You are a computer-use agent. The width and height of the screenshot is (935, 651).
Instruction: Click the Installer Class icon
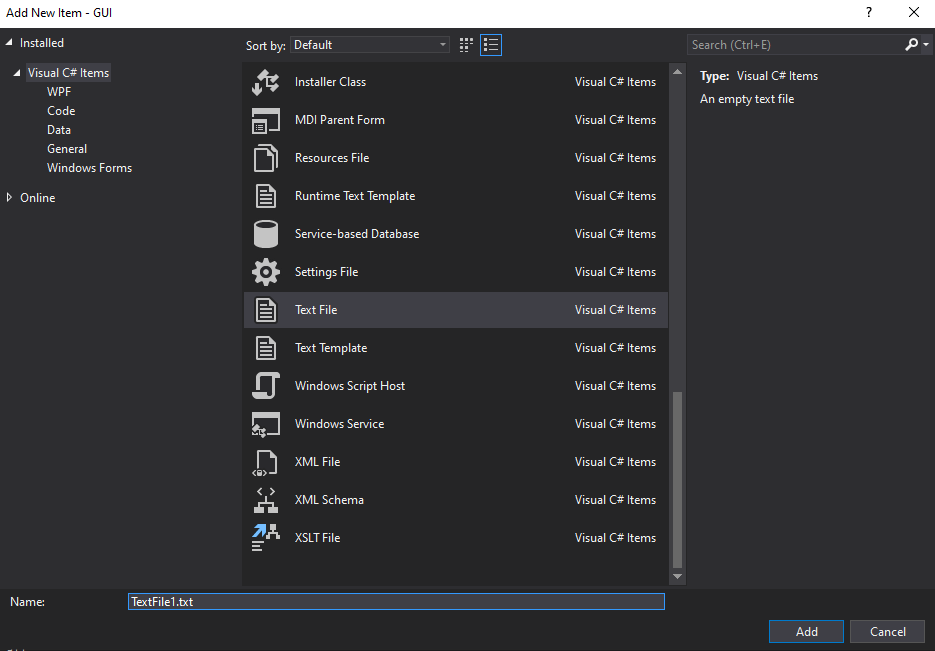coord(265,82)
